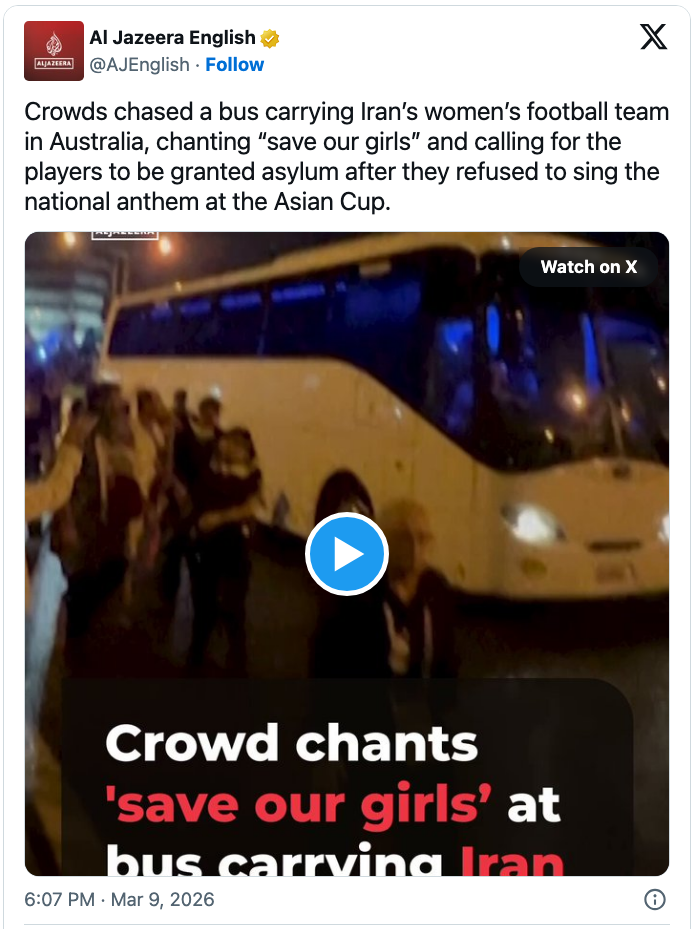Select the Watch on X button
The width and height of the screenshot is (699, 929).
(x=589, y=267)
